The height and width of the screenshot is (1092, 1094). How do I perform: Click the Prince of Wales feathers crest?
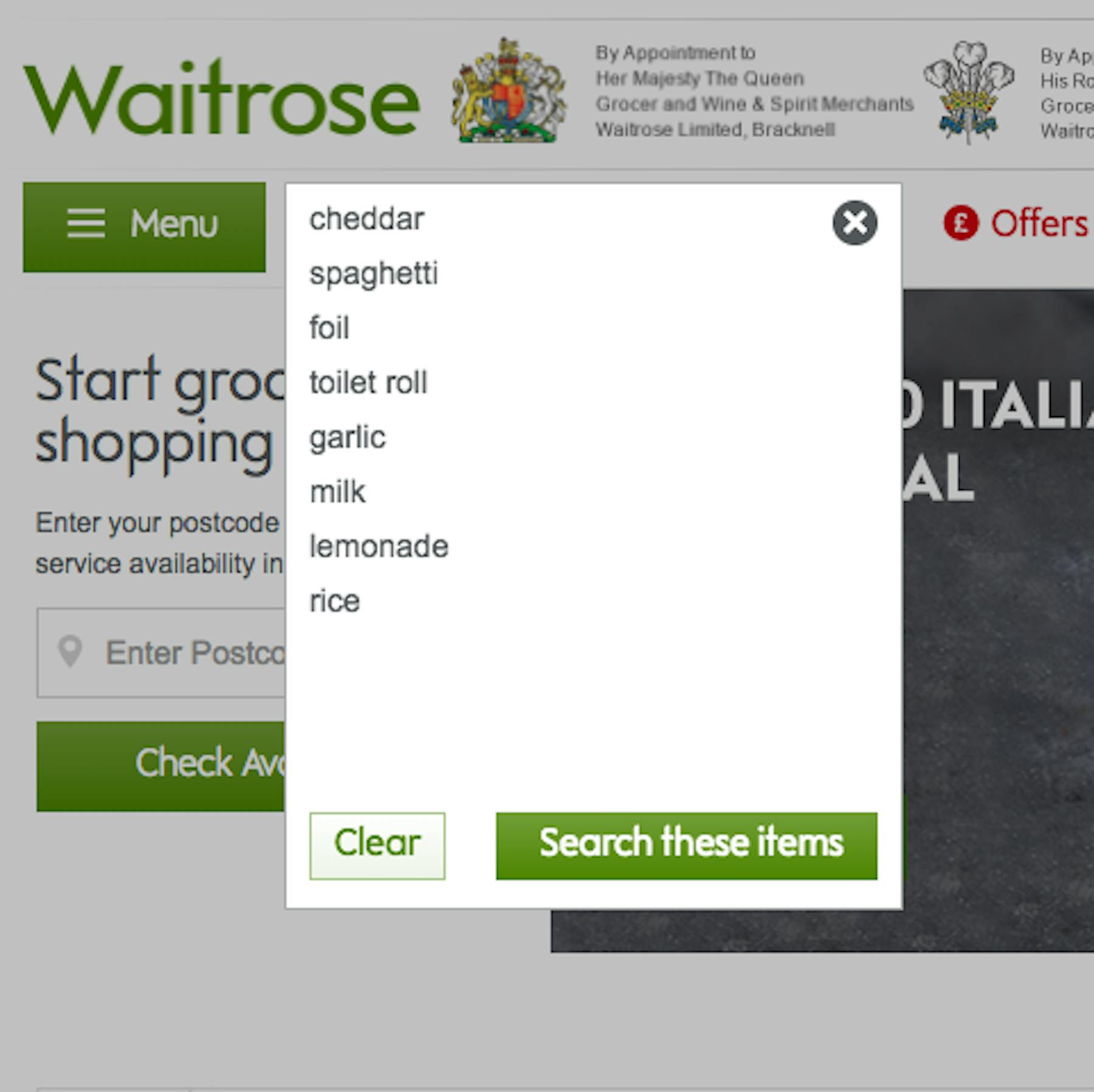coord(969,92)
